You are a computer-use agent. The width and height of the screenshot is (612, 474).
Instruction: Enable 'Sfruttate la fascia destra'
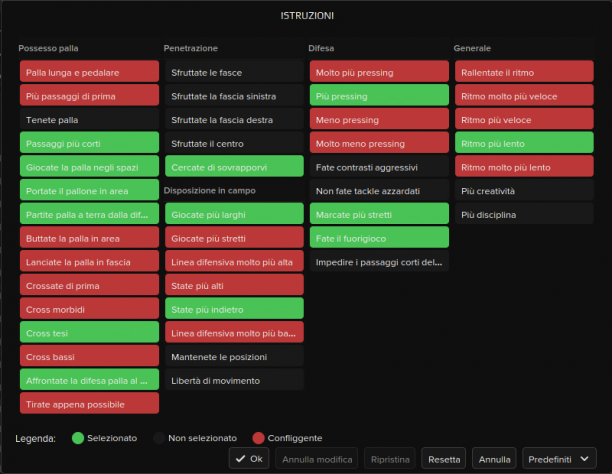pos(234,119)
